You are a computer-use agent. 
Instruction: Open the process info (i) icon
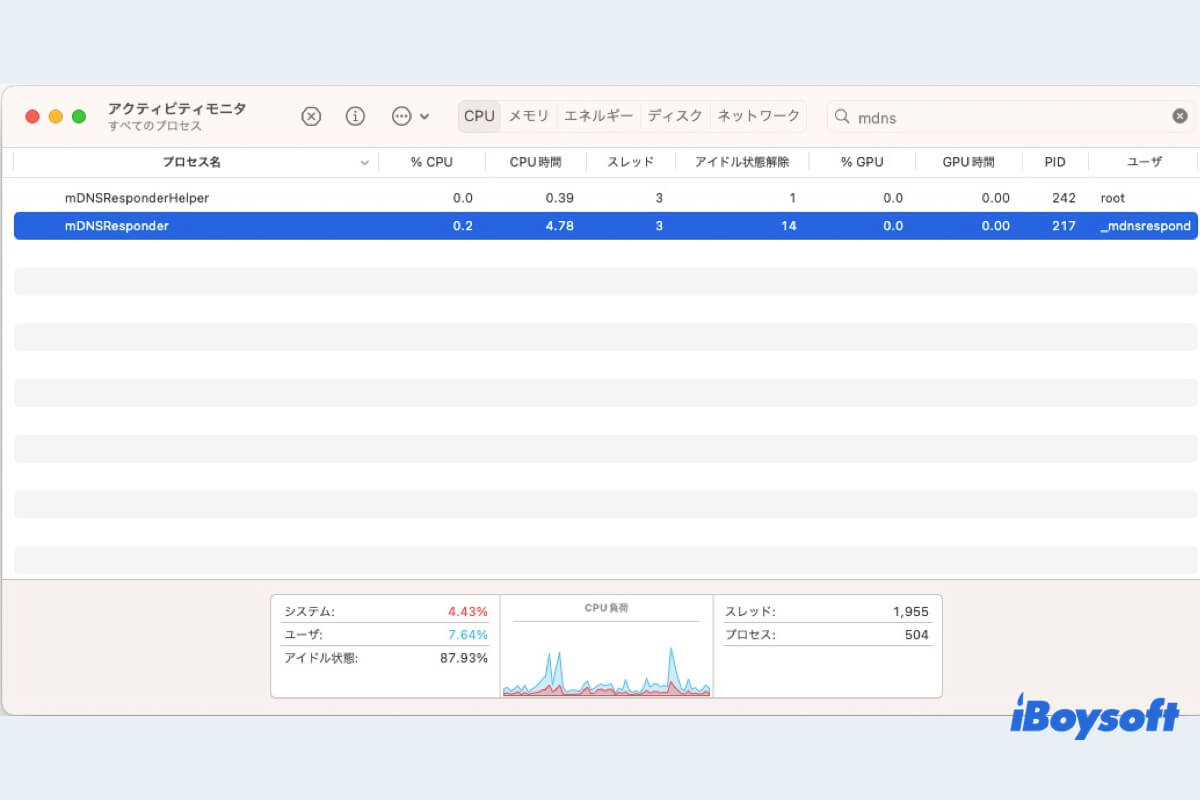click(355, 116)
